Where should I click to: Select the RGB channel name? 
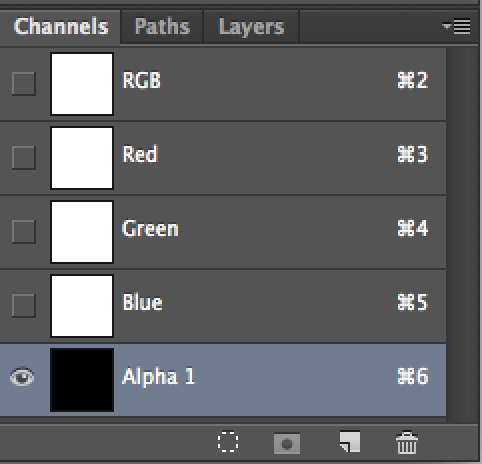click(141, 80)
